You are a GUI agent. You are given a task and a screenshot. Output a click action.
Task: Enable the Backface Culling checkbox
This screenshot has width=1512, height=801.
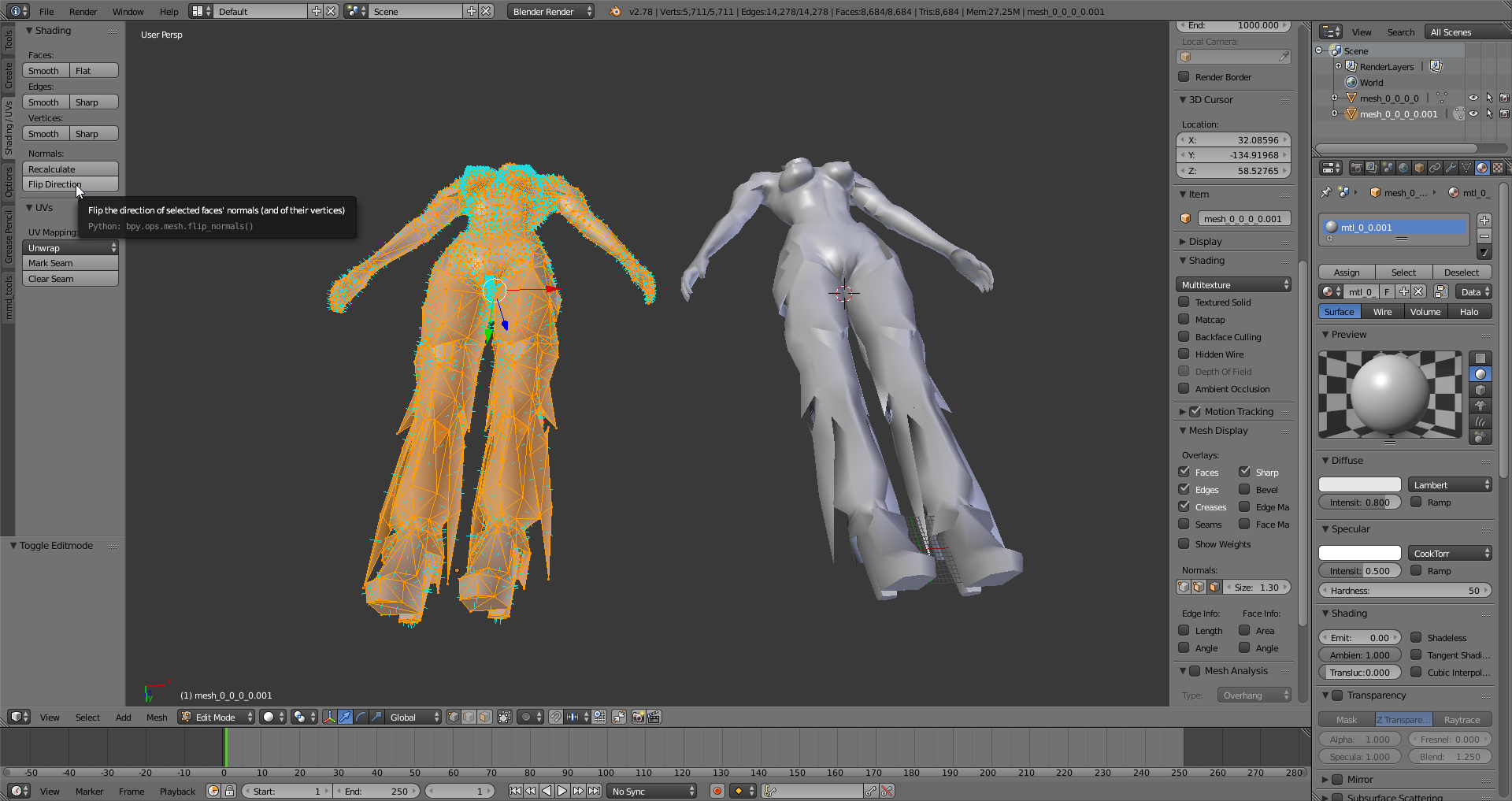tap(1184, 337)
